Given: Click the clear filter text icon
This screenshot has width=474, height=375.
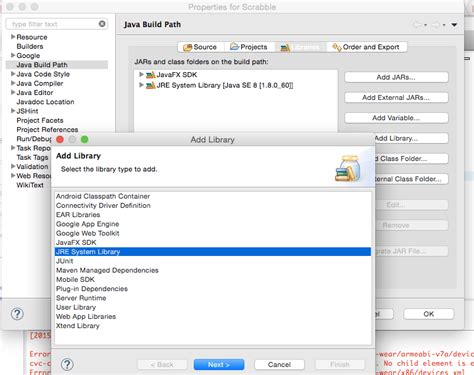Looking at the screenshot, I should 102,24.
